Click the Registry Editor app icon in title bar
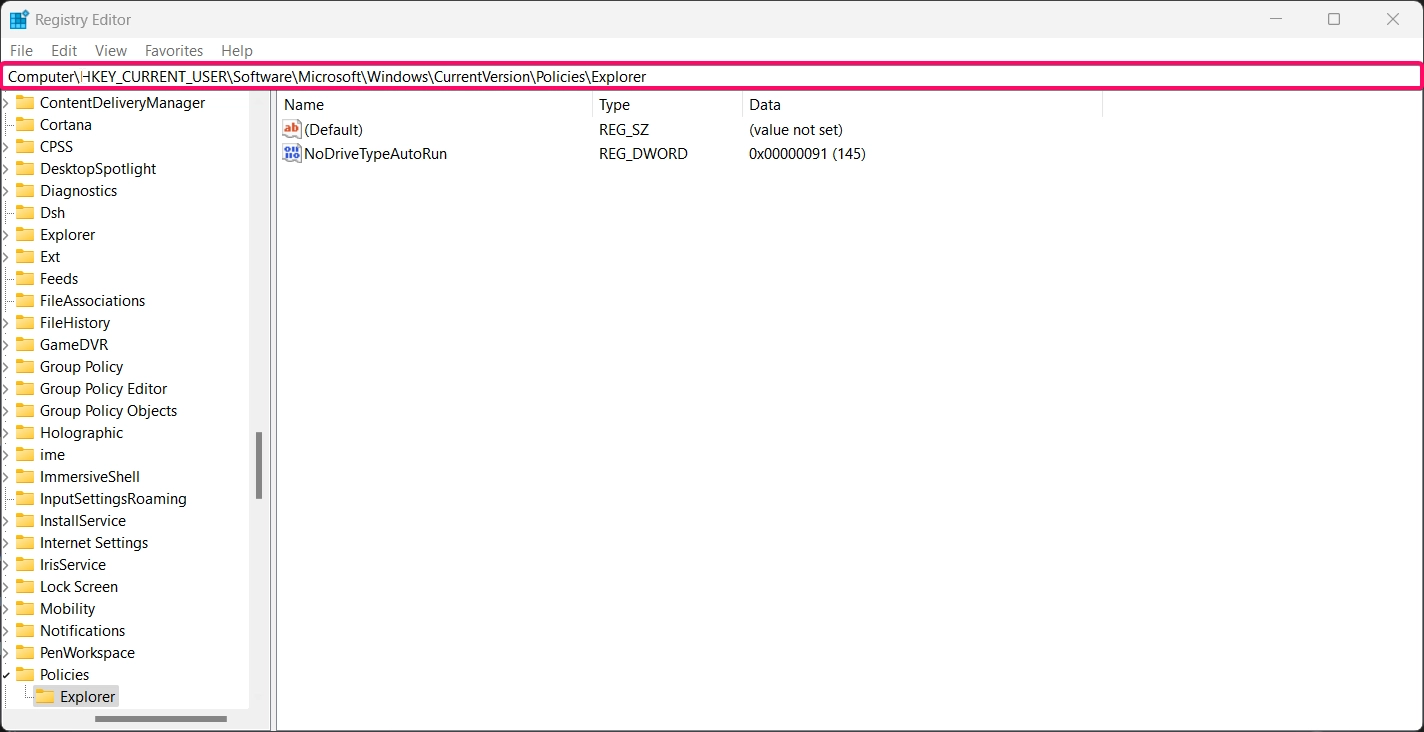Image resolution: width=1424 pixels, height=732 pixels. pyautogui.click(x=19, y=19)
